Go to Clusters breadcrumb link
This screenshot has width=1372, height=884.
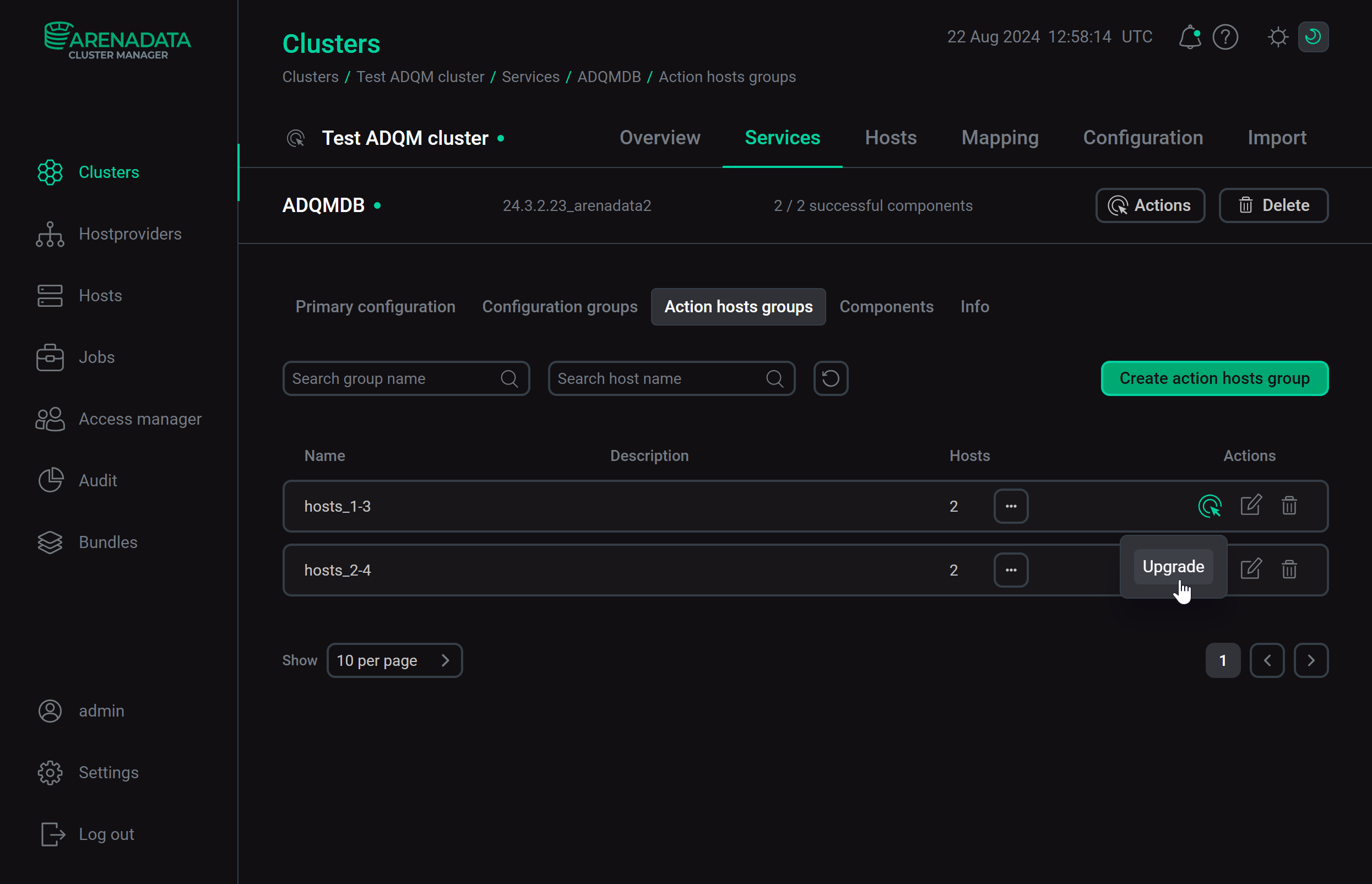311,77
